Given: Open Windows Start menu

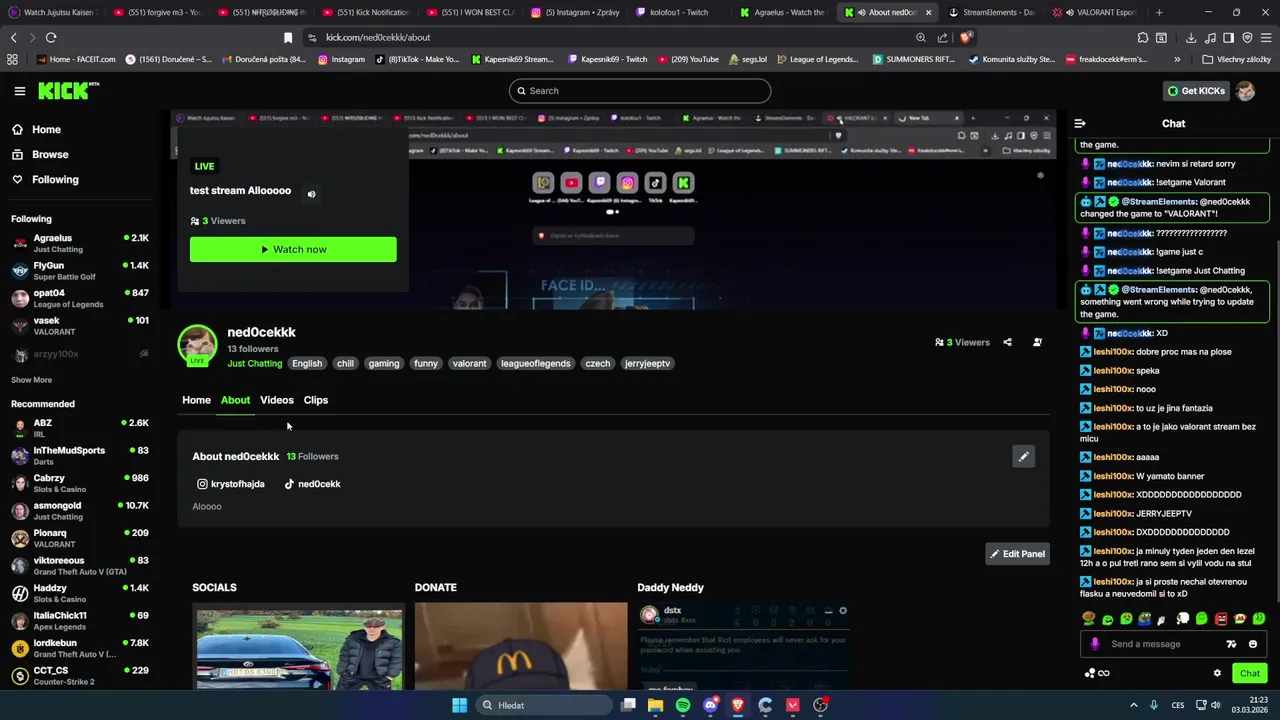Looking at the screenshot, I should (x=459, y=705).
